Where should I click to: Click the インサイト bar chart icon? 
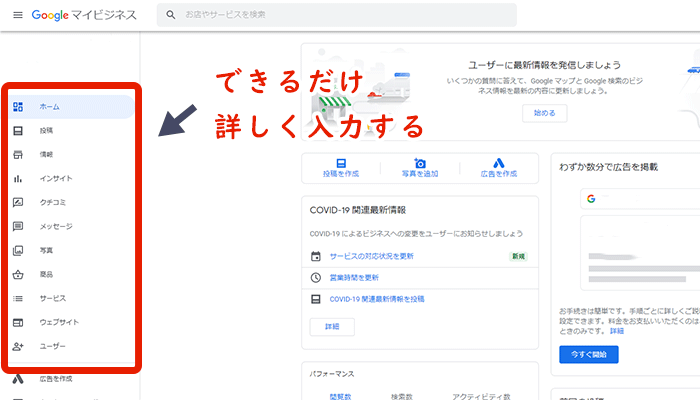[18, 179]
